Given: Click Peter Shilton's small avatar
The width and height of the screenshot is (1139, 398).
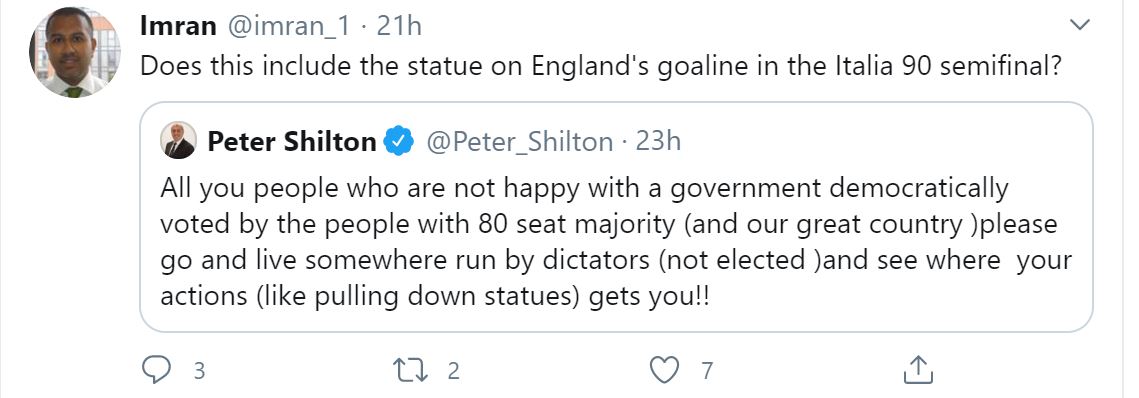Looking at the screenshot, I should (x=179, y=140).
